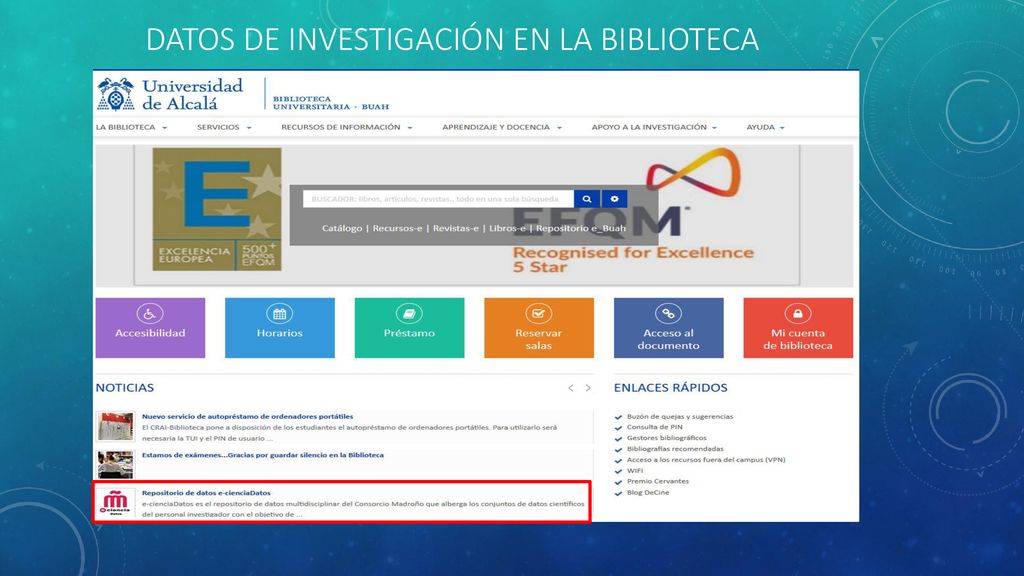Open news on autopréstamo de ordenadores portátiles

point(248,416)
